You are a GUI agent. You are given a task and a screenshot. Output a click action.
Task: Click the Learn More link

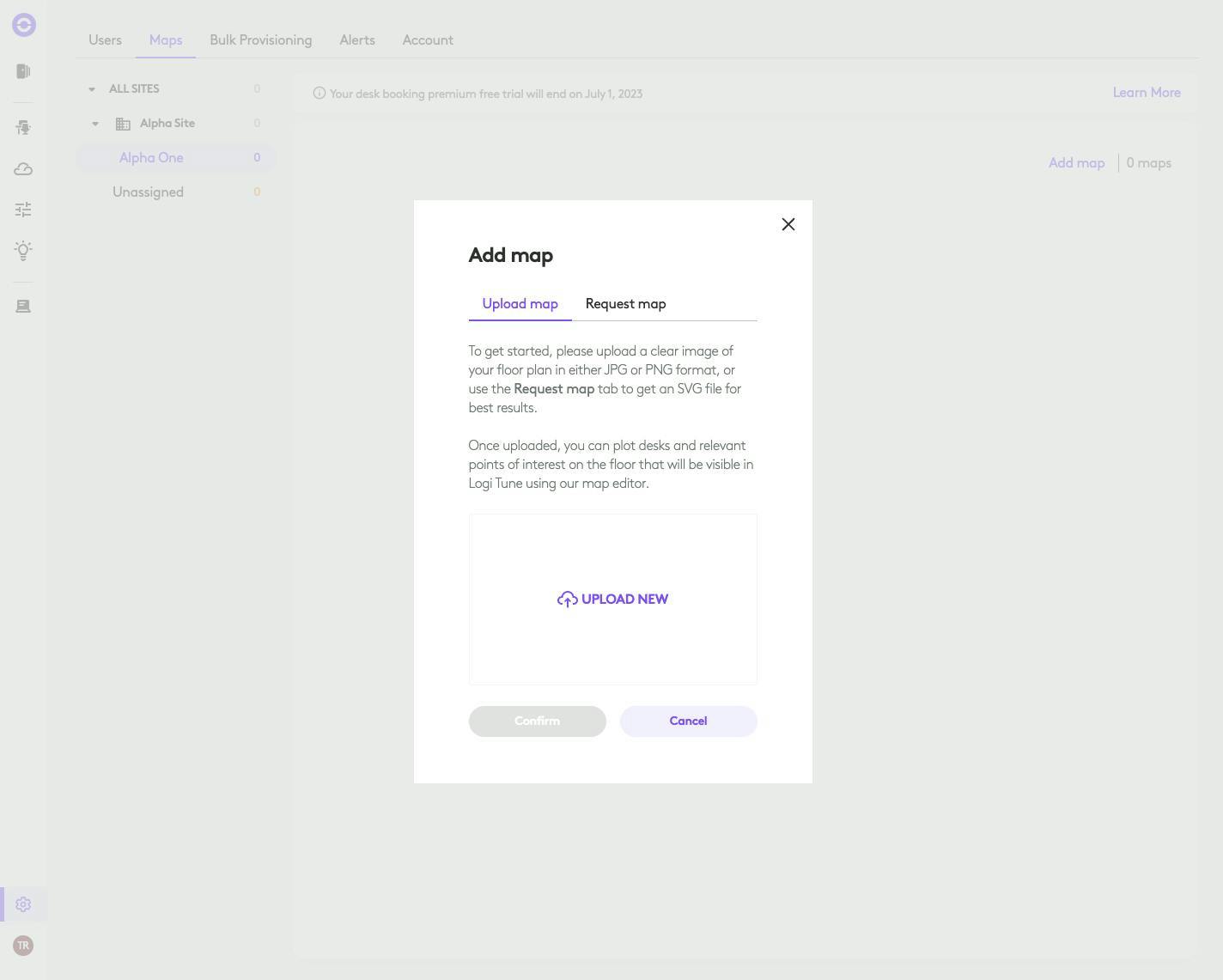[1147, 93]
